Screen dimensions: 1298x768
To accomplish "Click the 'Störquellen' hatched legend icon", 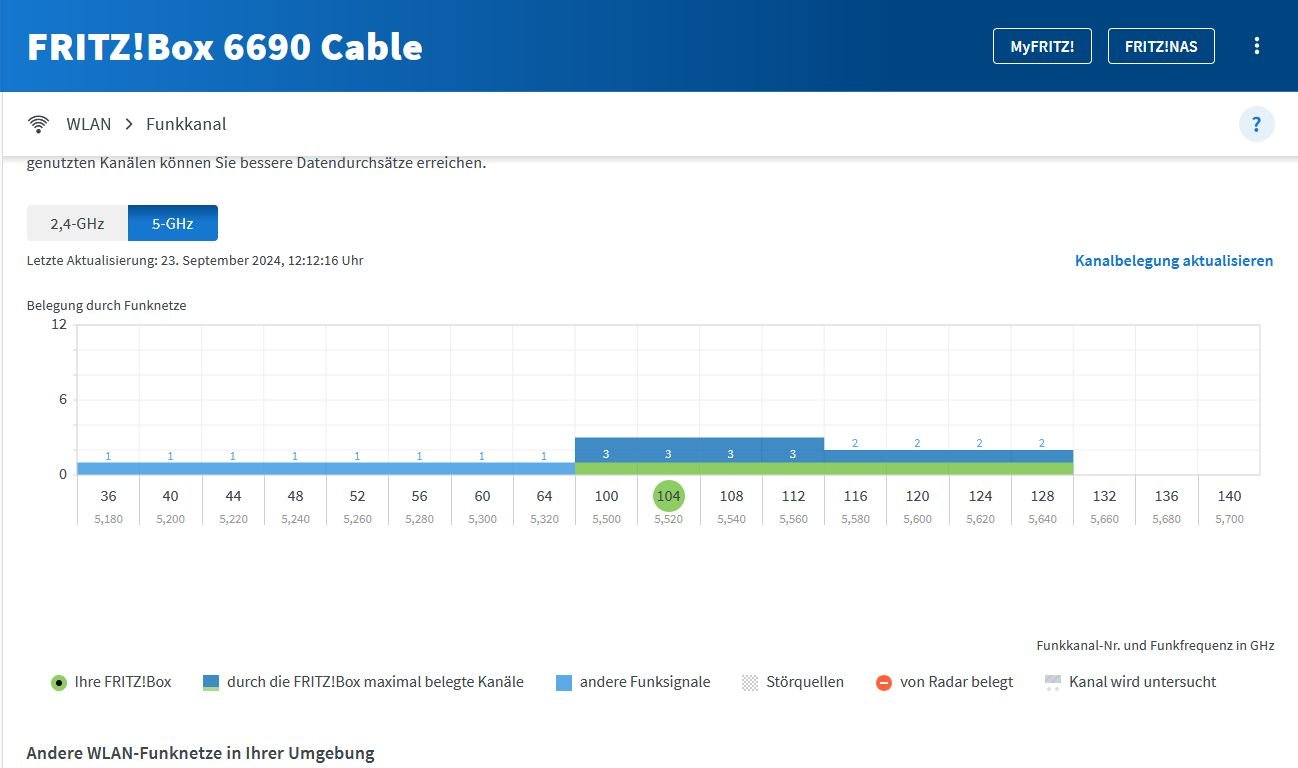I will (750, 683).
